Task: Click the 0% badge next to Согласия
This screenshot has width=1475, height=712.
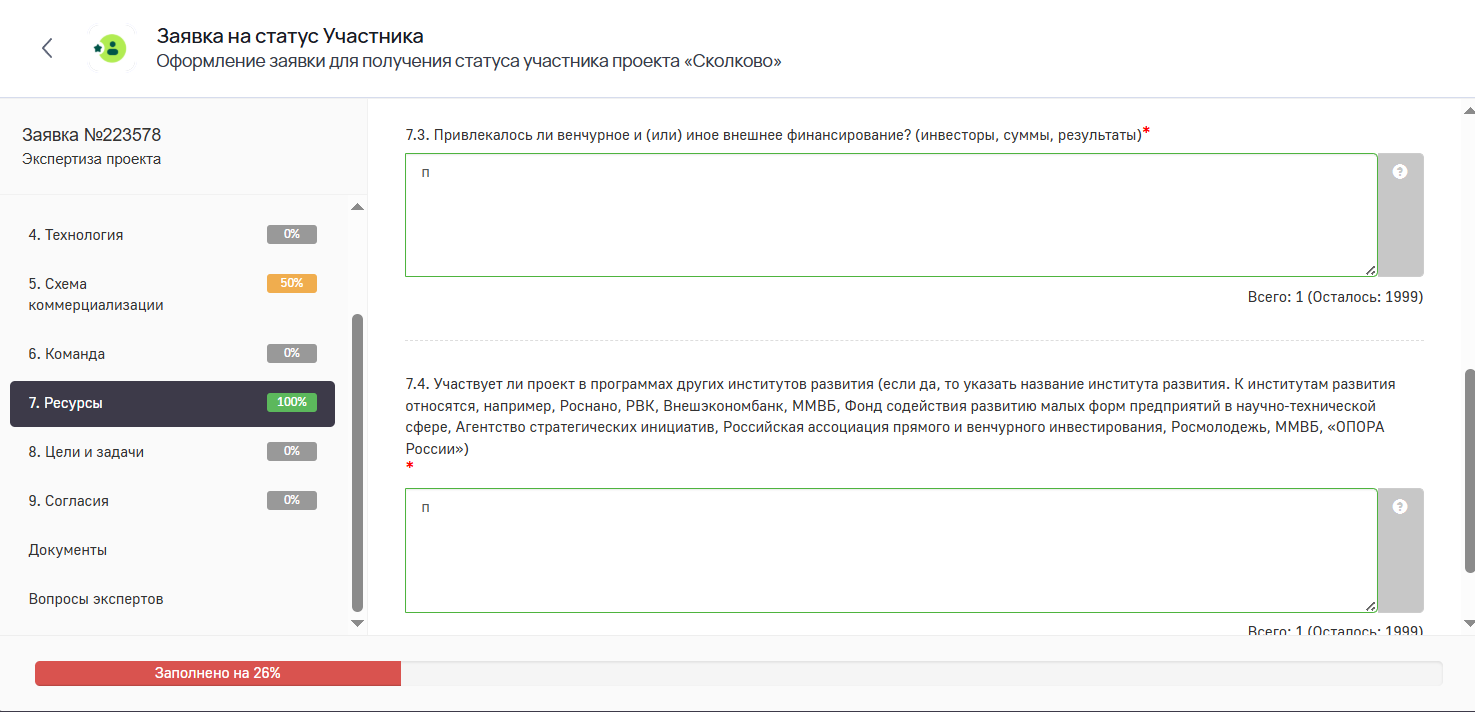Action: point(292,500)
